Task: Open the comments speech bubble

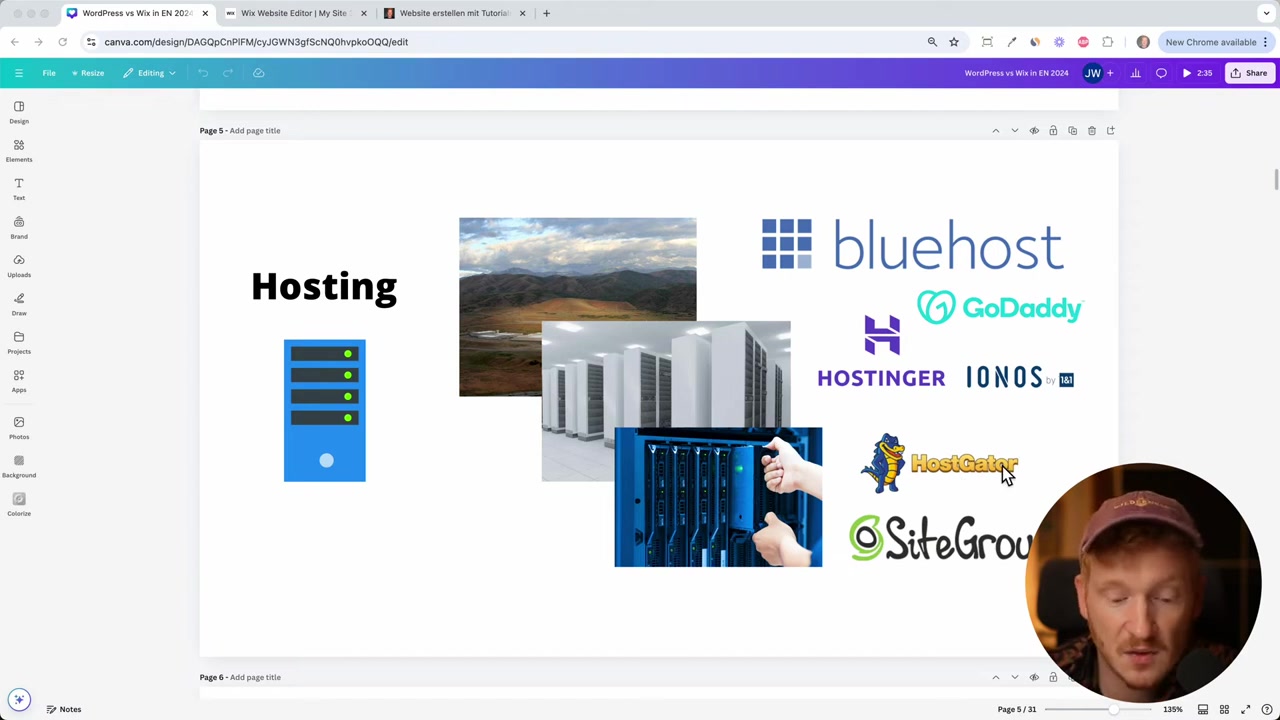Action: coord(1161,73)
